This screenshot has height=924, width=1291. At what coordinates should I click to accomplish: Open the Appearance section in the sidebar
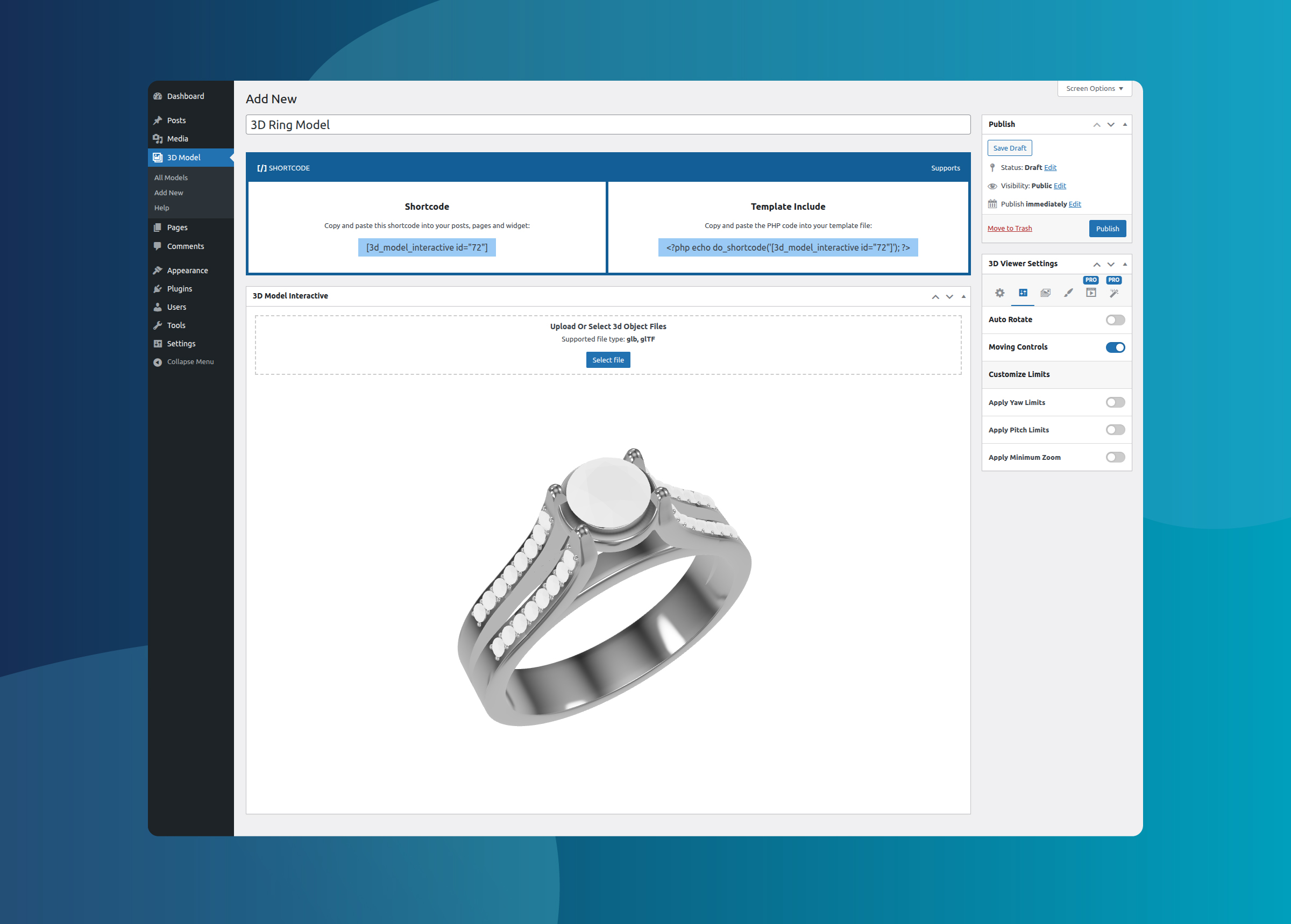tap(187, 269)
